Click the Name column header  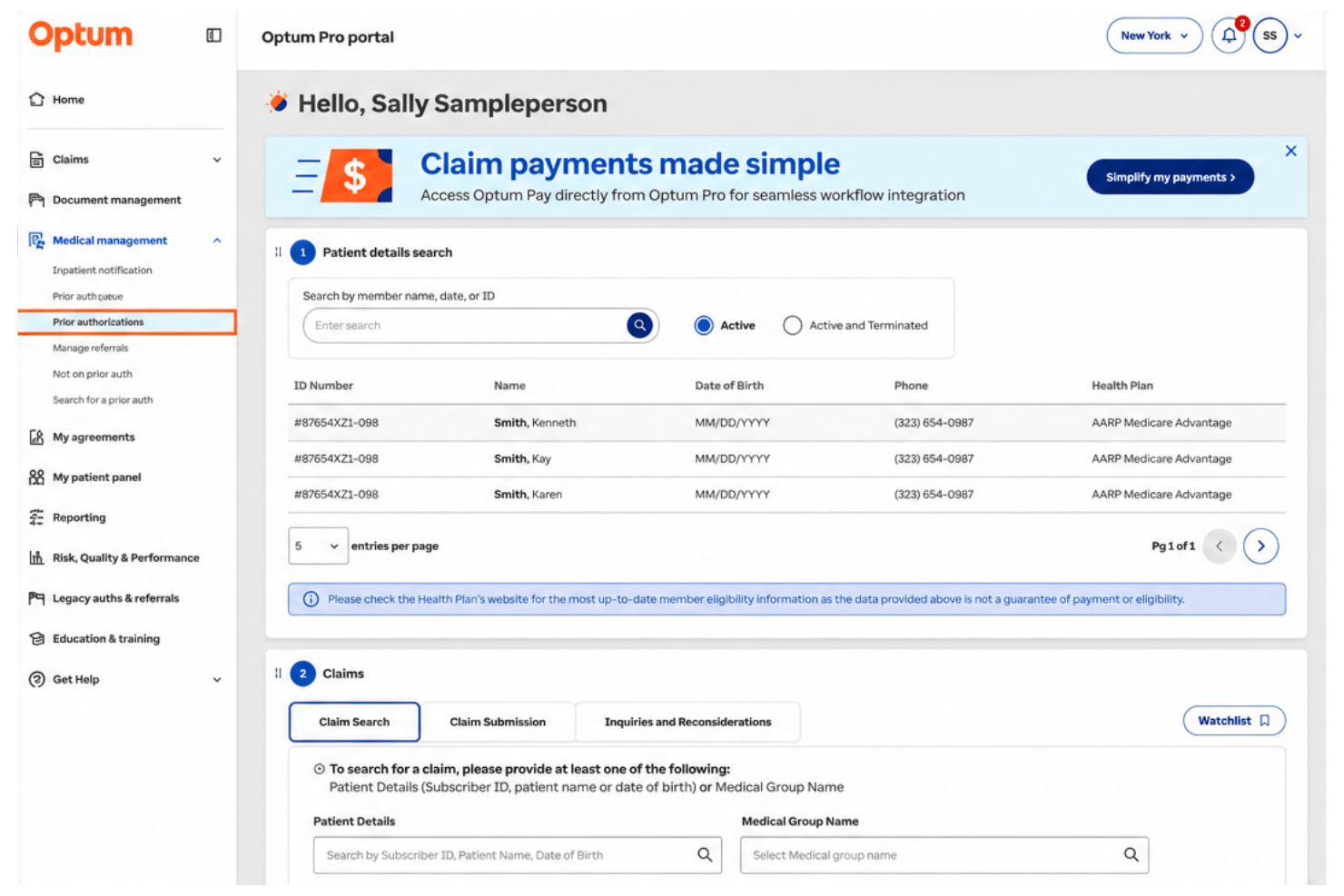(x=509, y=386)
